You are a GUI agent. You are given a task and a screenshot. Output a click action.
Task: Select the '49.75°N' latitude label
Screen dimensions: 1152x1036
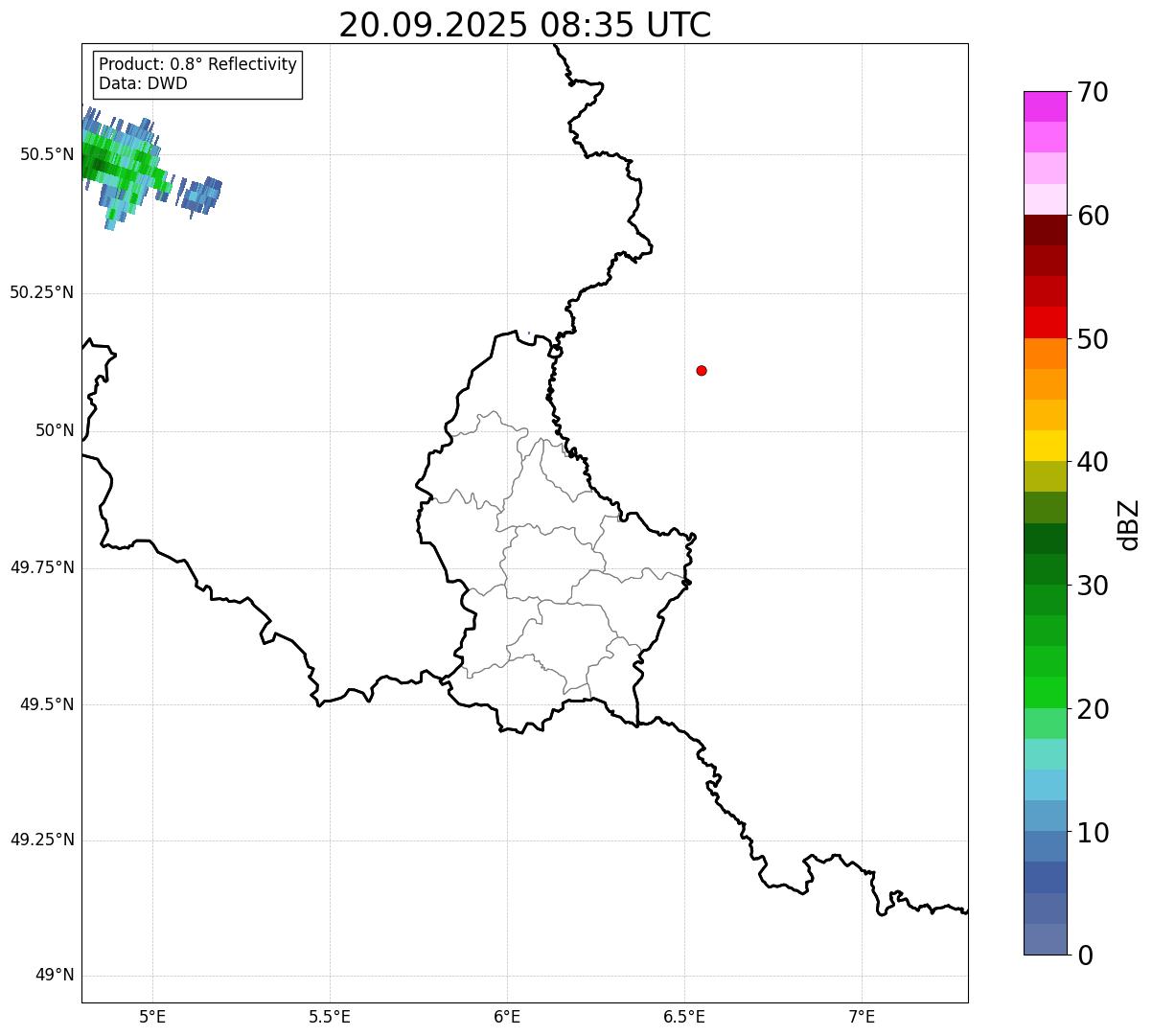pyautogui.click(x=42, y=567)
